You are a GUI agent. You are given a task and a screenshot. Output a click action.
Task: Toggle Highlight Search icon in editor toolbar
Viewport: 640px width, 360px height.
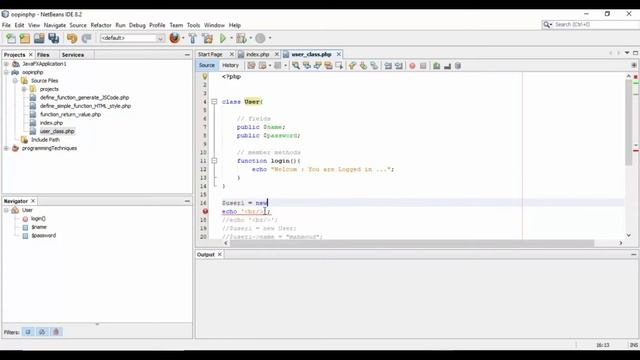point(328,66)
